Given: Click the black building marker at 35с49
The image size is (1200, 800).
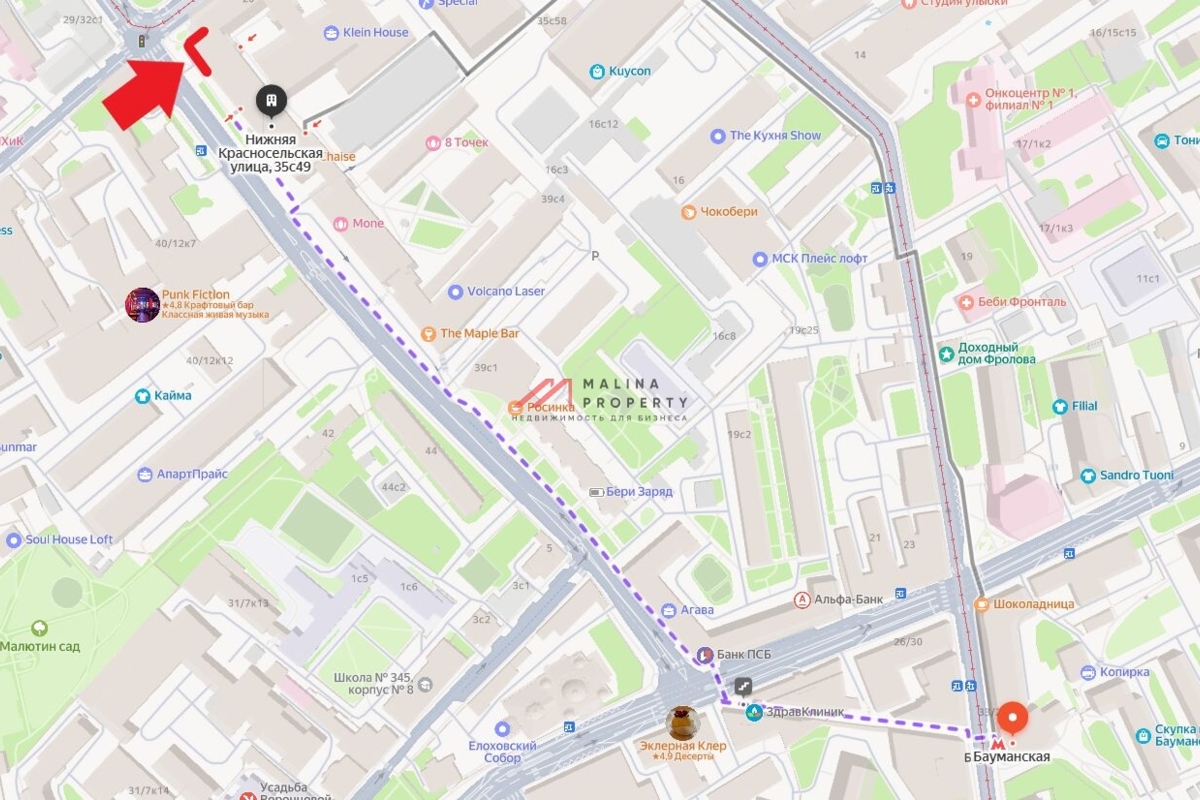Looking at the screenshot, I should pos(271,100).
